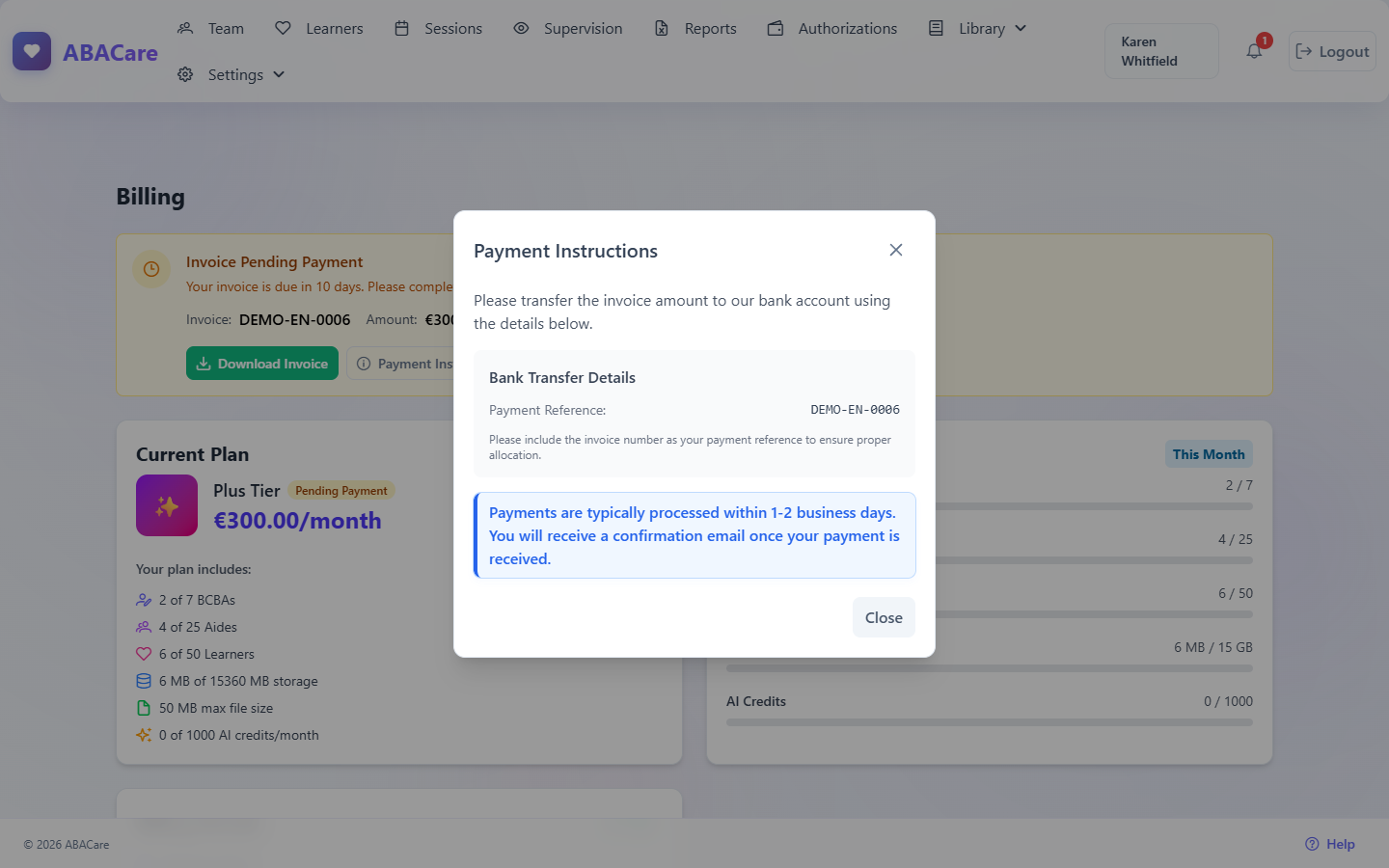This screenshot has height=868, width=1389.
Task: Click the AI Credits progress bar
Action: 990,722
